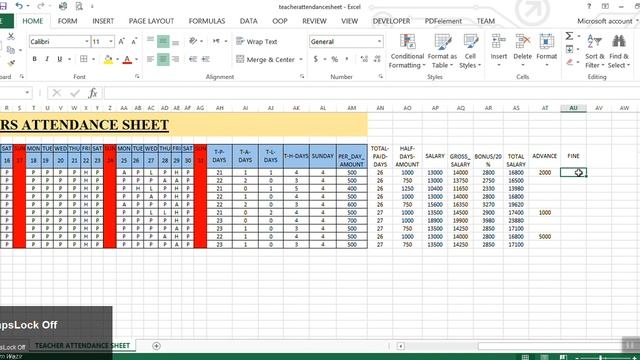Click the Format Painter brush icon

[11, 62]
